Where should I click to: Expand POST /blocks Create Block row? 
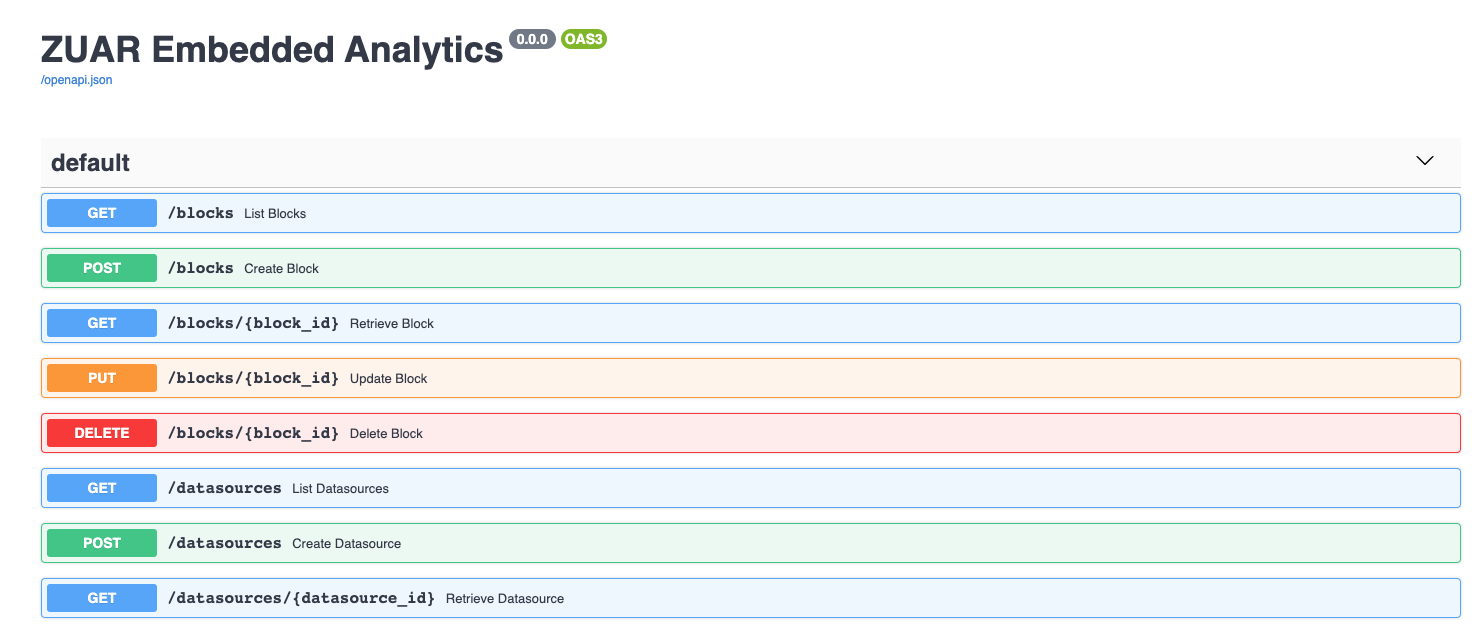[x=751, y=268]
